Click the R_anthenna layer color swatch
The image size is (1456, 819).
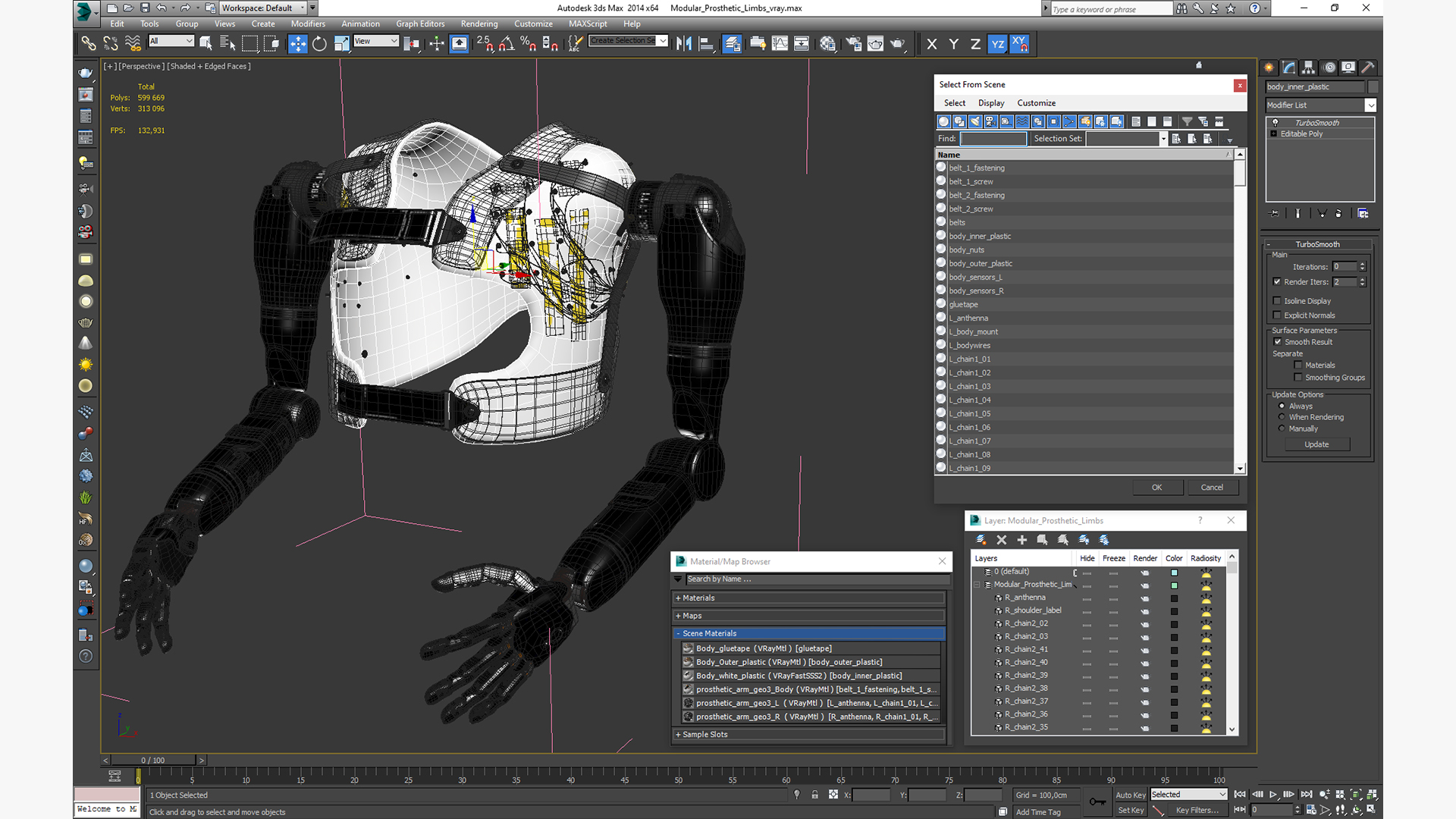click(x=1174, y=598)
